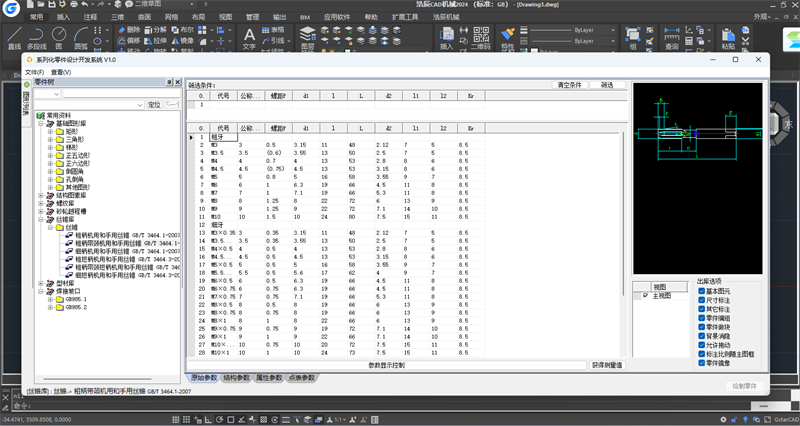
Task: Click the 清空条件 button
Action: coord(570,86)
